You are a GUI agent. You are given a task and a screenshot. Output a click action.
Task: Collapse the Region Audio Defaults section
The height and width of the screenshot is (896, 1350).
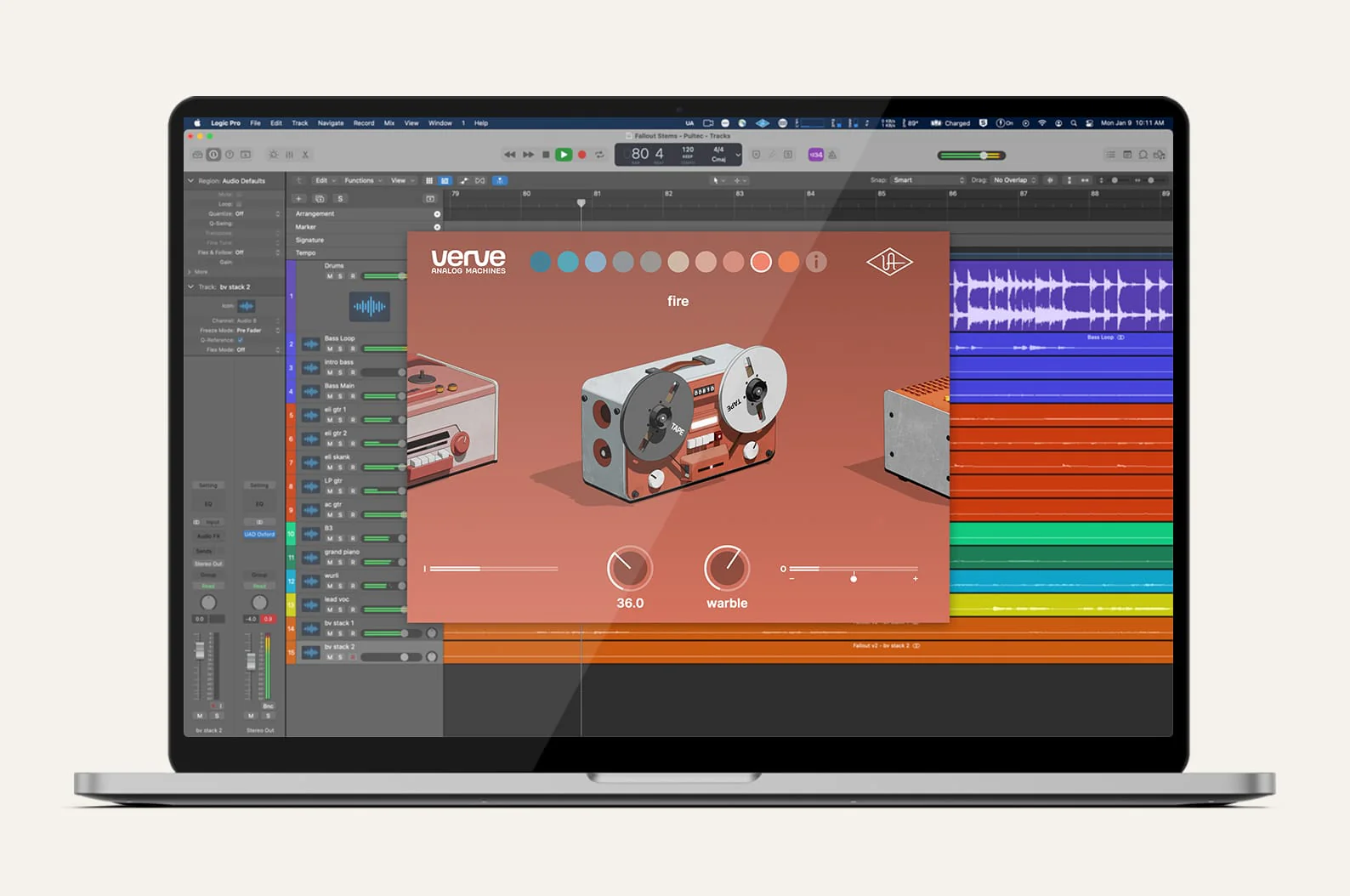(x=190, y=181)
